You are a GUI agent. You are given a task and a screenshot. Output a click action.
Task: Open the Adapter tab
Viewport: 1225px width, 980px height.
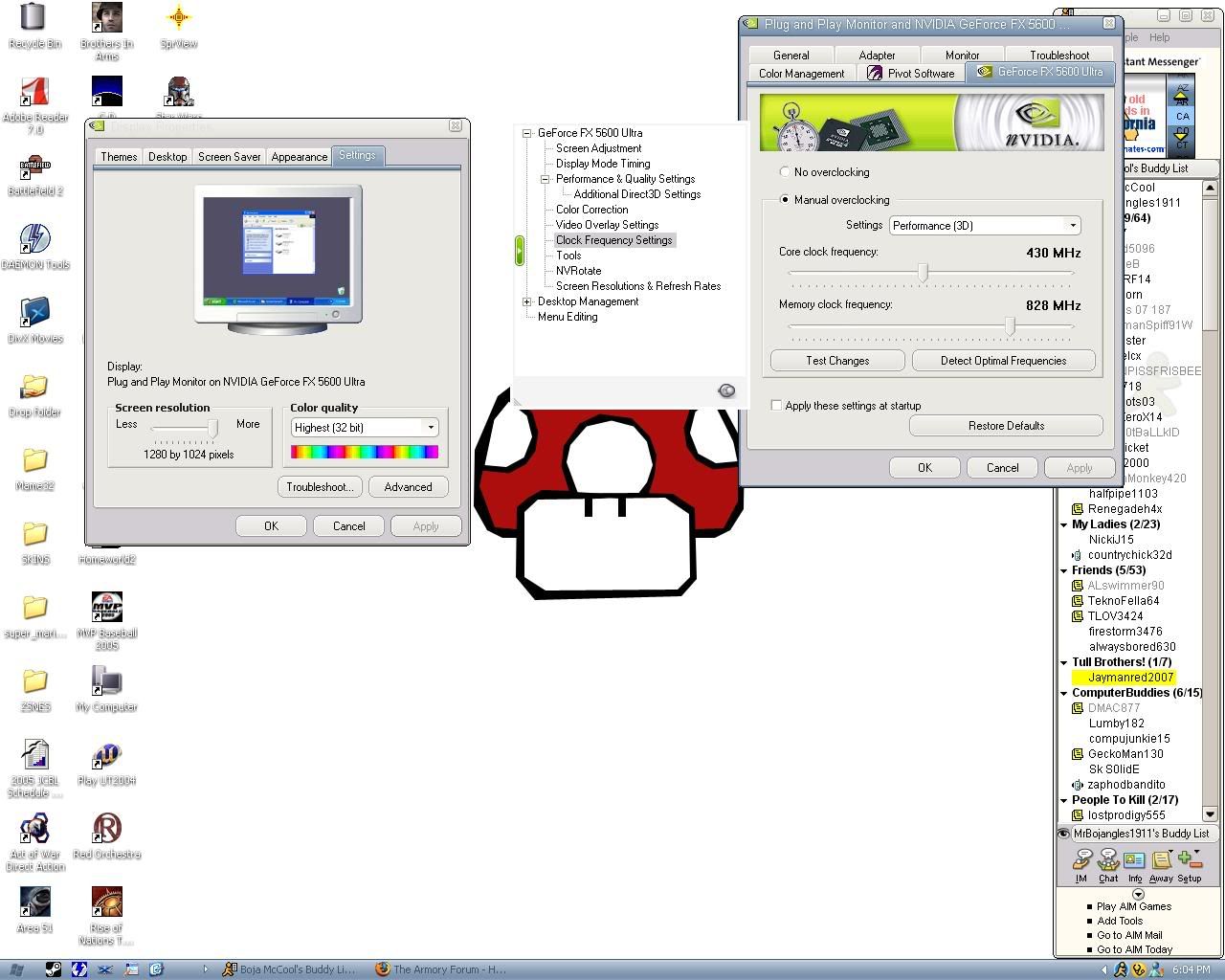(877, 56)
